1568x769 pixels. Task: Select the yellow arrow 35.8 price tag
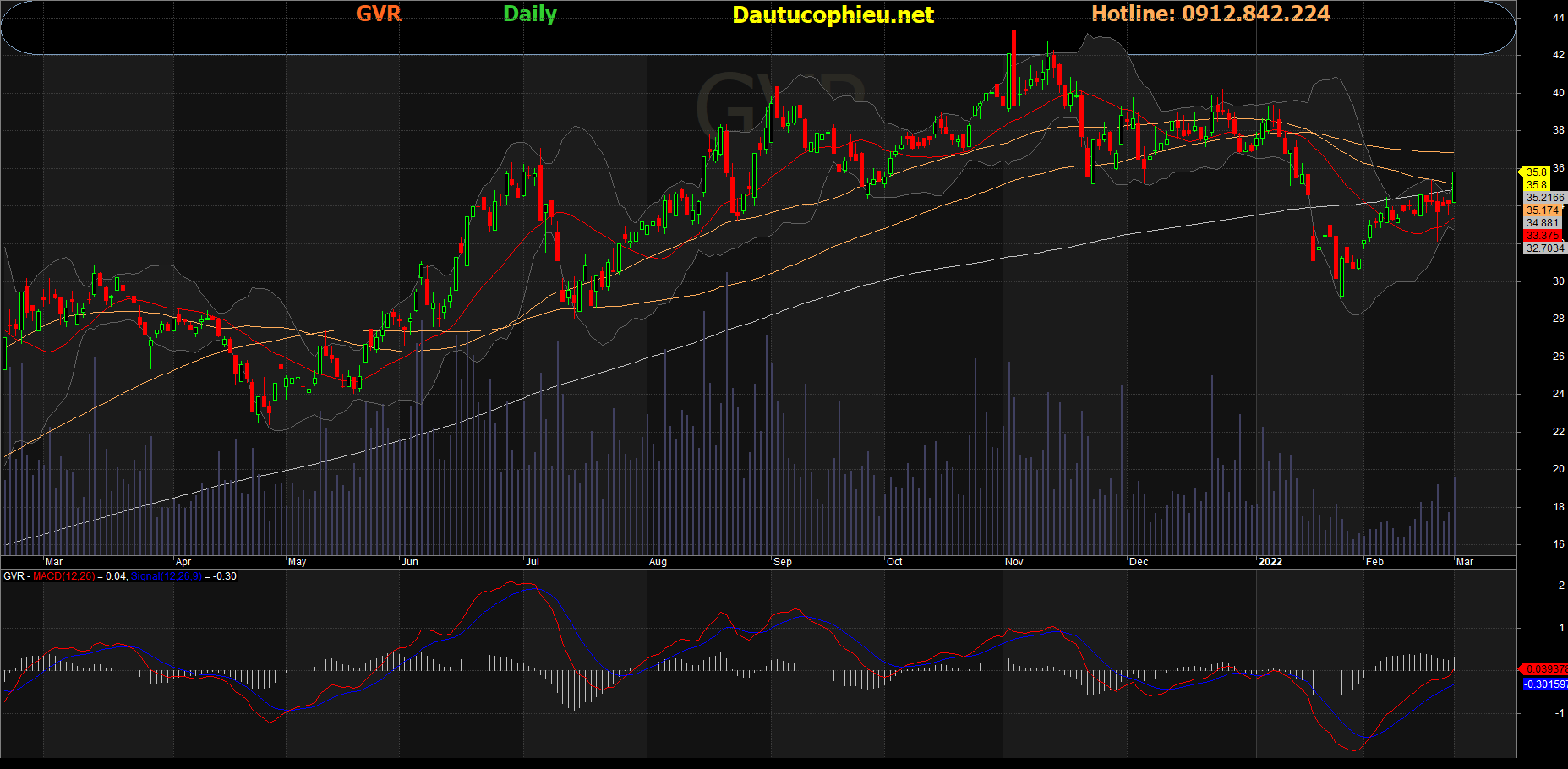click(x=1535, y=172)
